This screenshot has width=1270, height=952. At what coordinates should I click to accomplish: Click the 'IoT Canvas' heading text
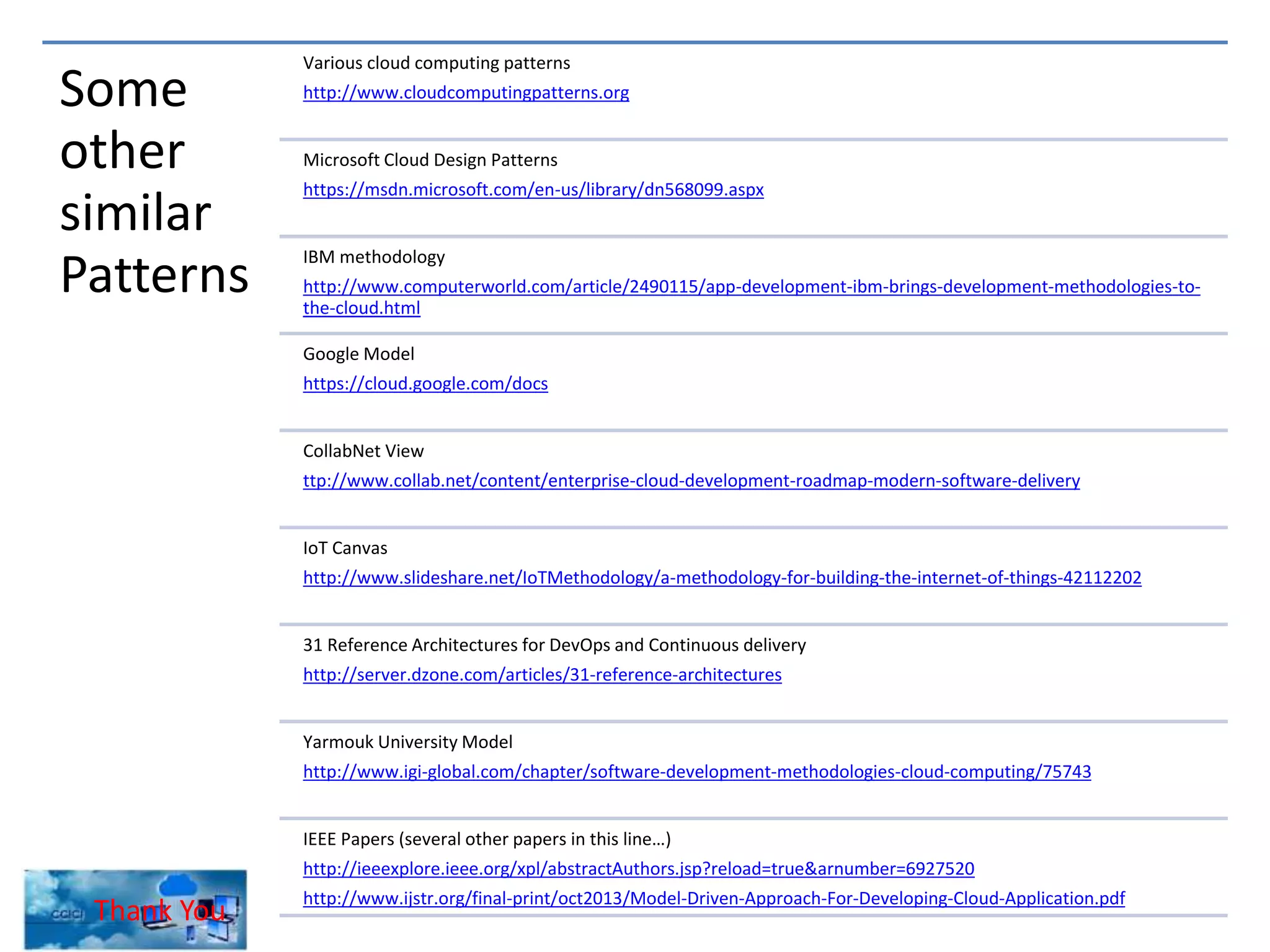point(345,548)
